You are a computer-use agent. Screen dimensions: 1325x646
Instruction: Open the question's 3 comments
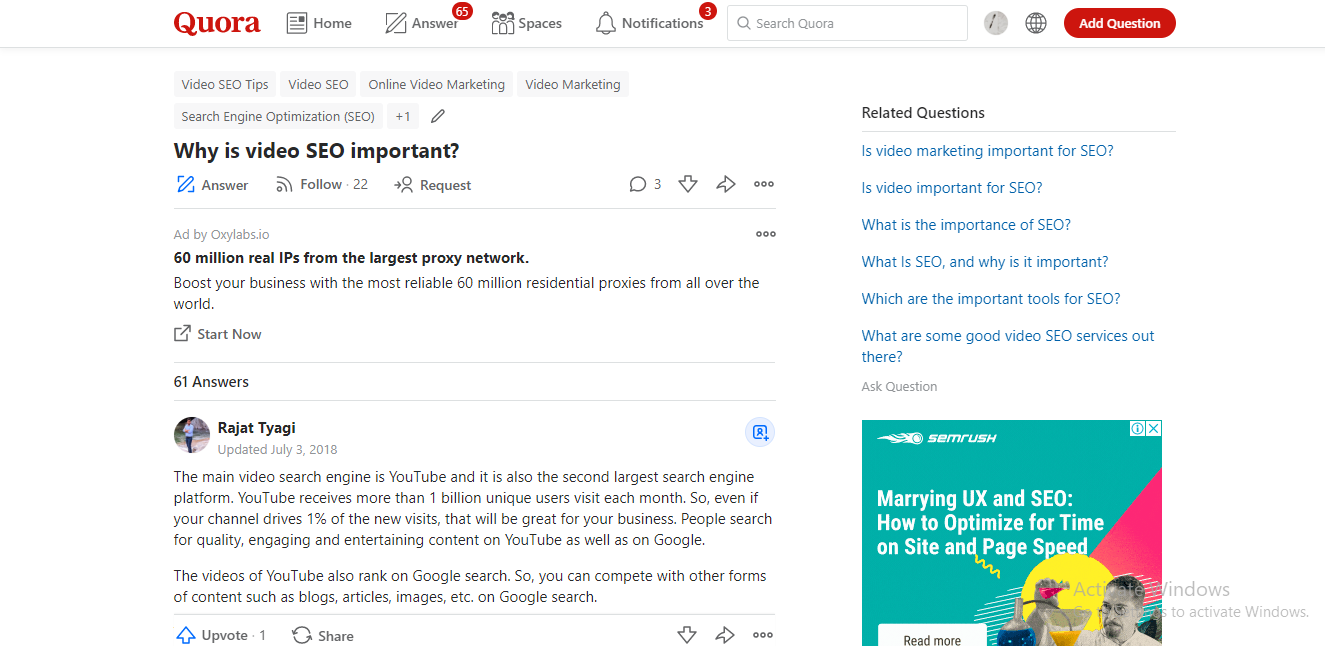[x=645, y=184]
